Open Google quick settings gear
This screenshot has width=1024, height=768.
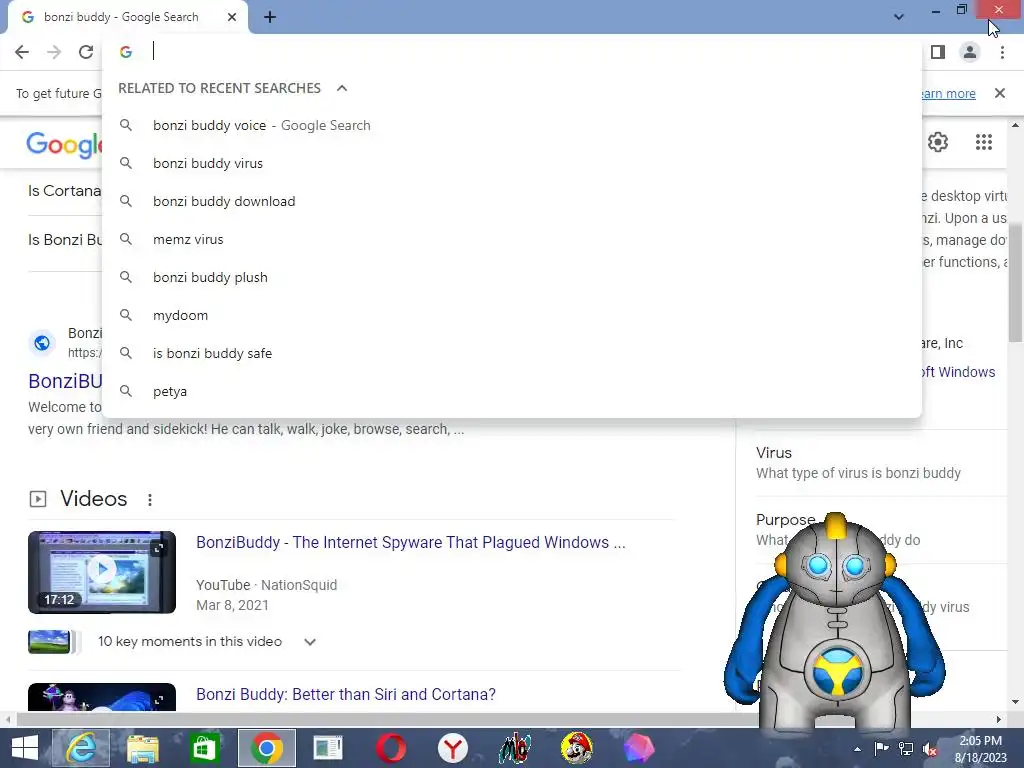938,142
